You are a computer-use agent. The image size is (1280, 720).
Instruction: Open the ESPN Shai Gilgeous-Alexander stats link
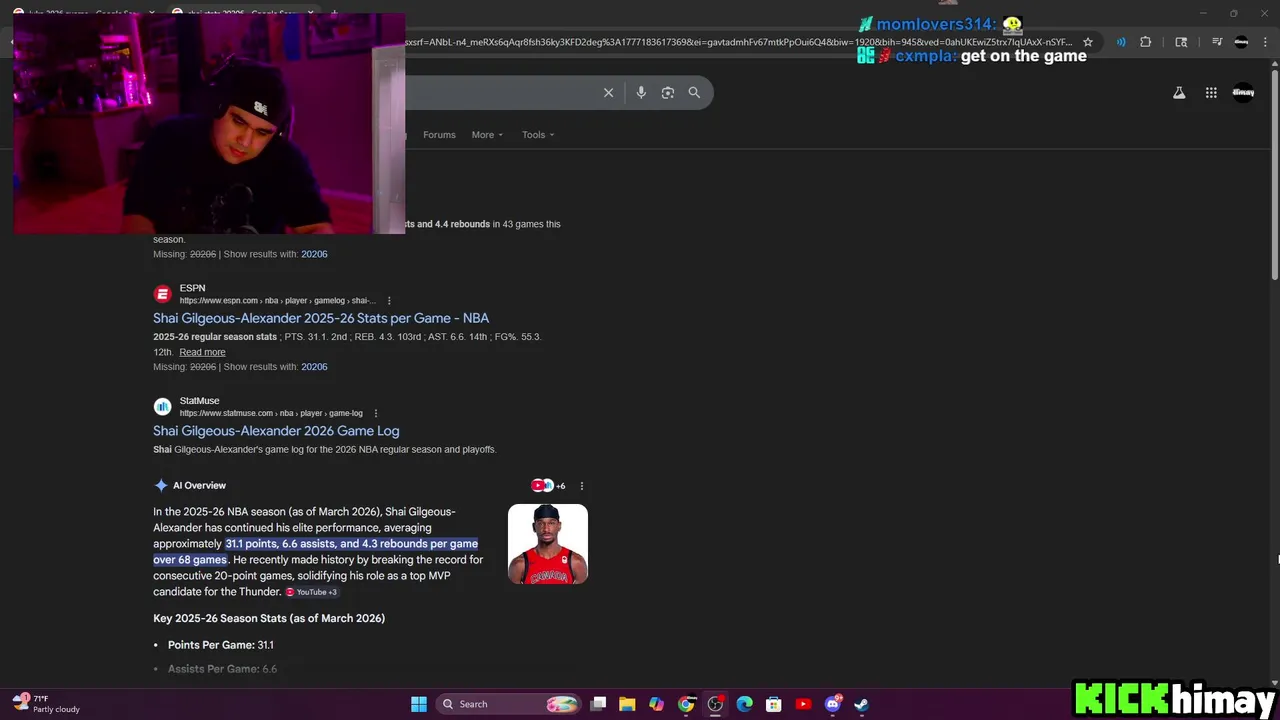321,318
